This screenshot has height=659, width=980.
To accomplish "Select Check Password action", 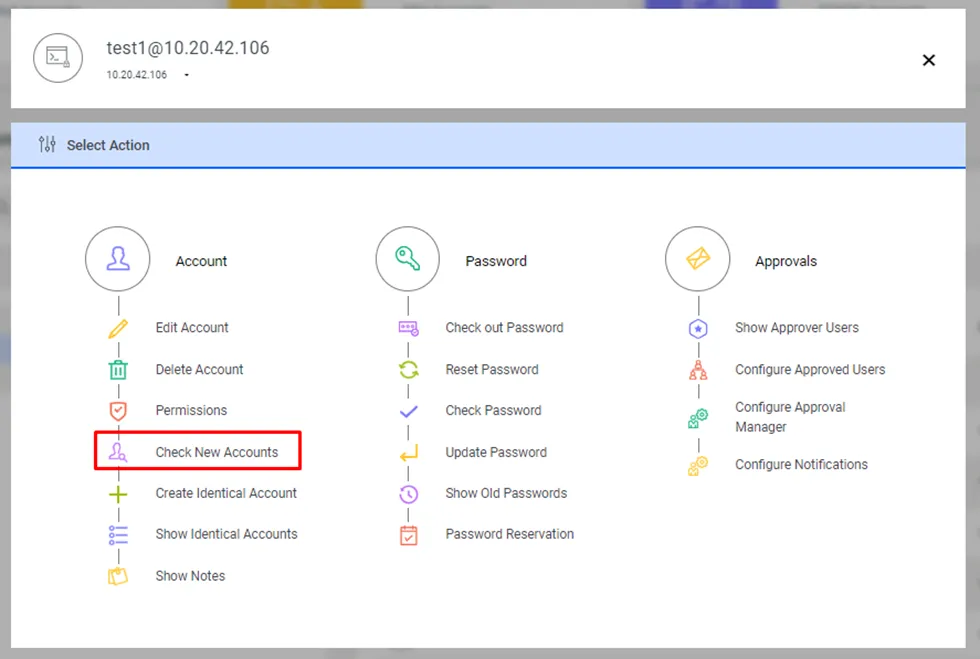I will (493, 410).
